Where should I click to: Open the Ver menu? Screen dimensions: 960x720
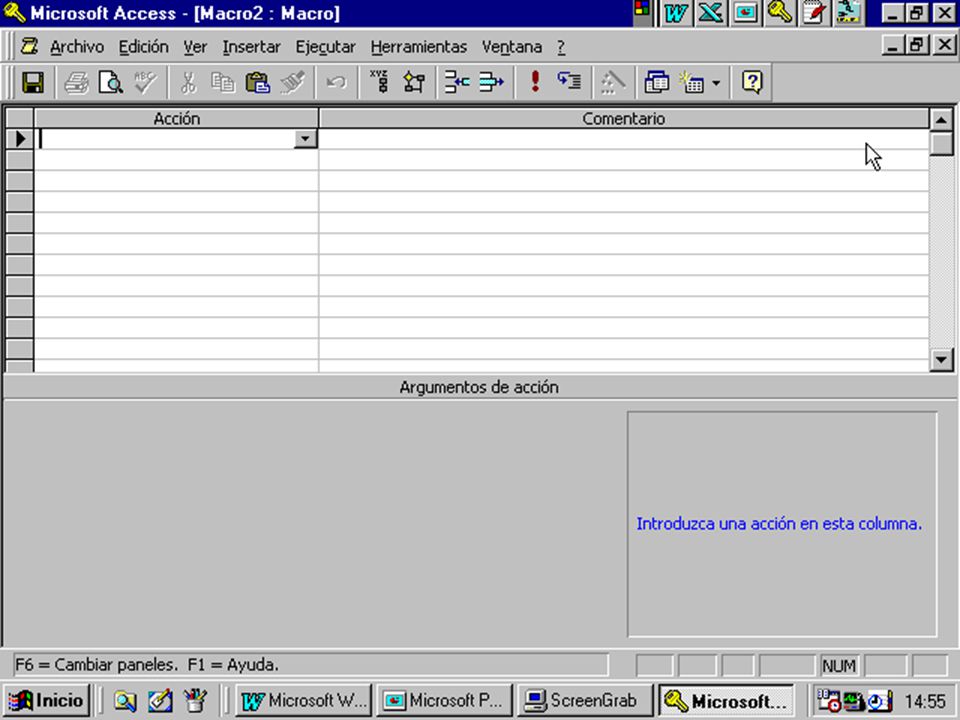pos(195,47)
